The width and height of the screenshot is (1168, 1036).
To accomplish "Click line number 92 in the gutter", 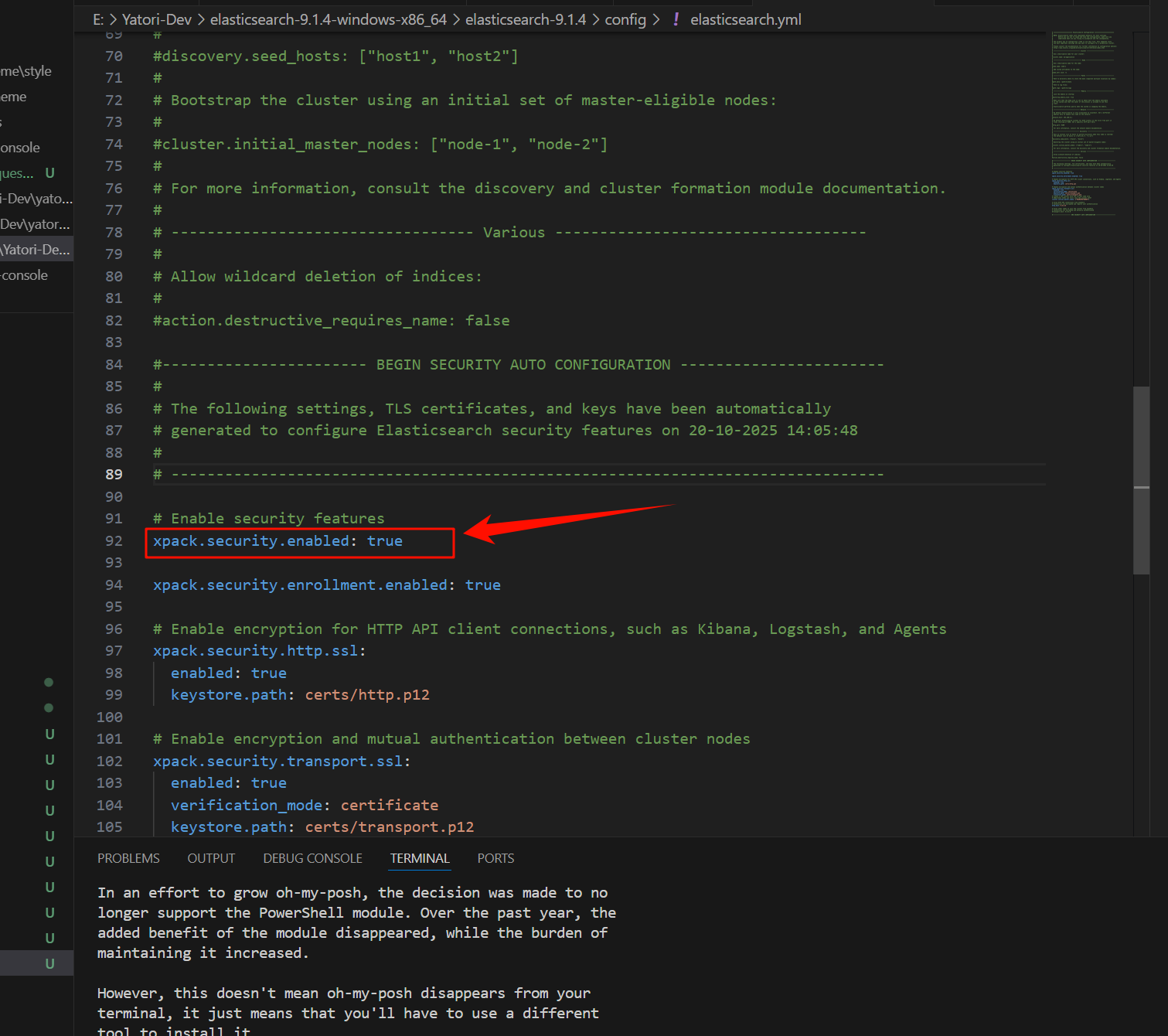I will coord(113,540).
